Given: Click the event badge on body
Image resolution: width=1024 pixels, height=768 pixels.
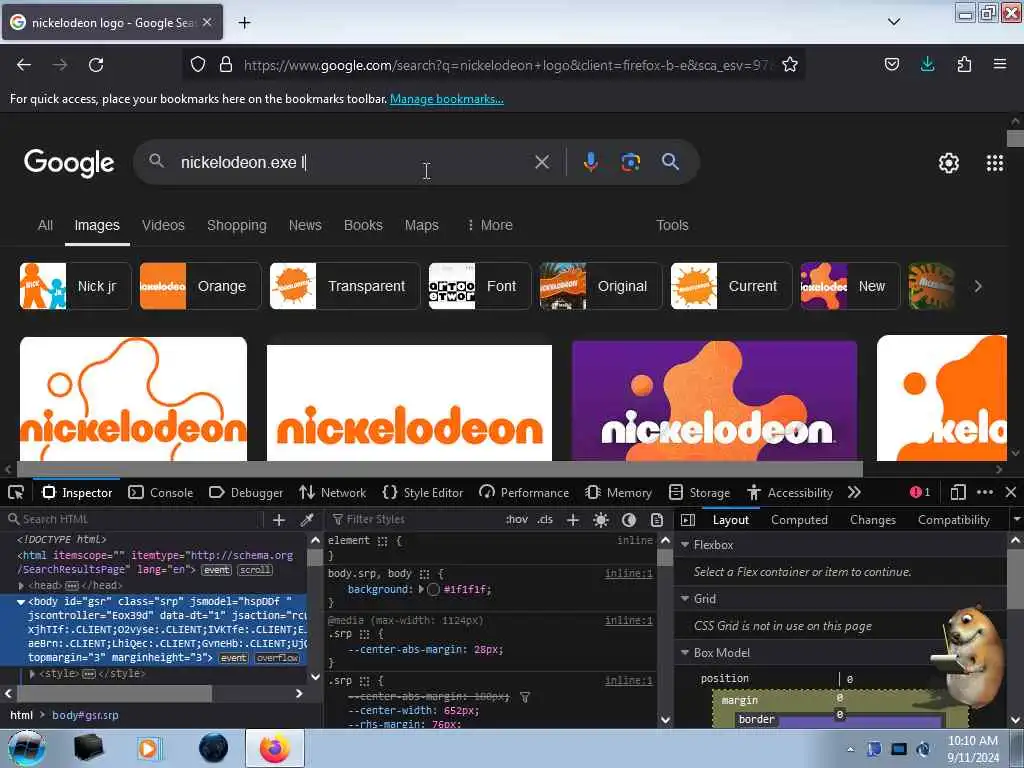Looking at the screenshot, I should [x=233, y=658].
